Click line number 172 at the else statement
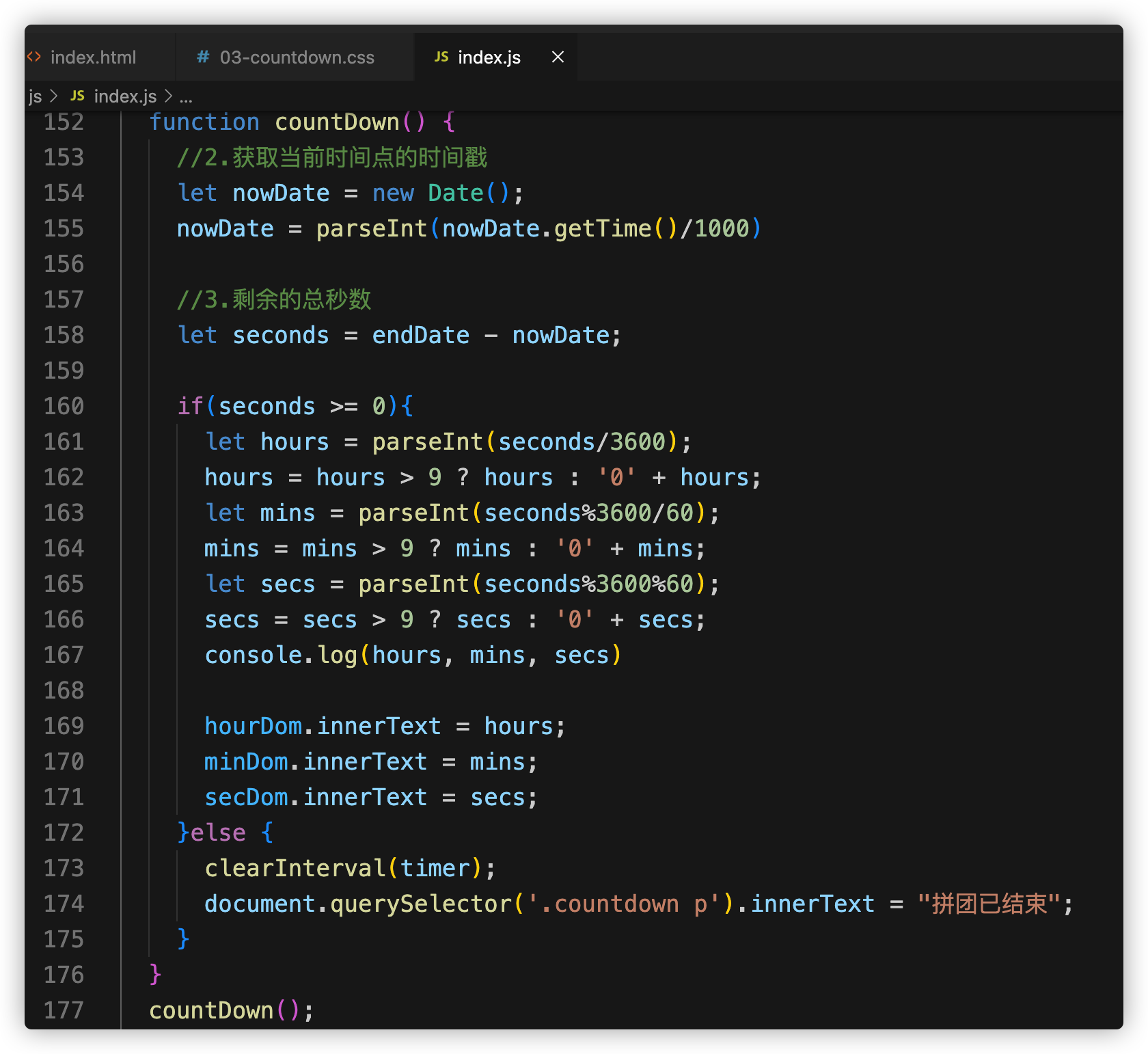Image resolution: width=1148 pixels, height=1054 pixels. click(x=64, y=833)
